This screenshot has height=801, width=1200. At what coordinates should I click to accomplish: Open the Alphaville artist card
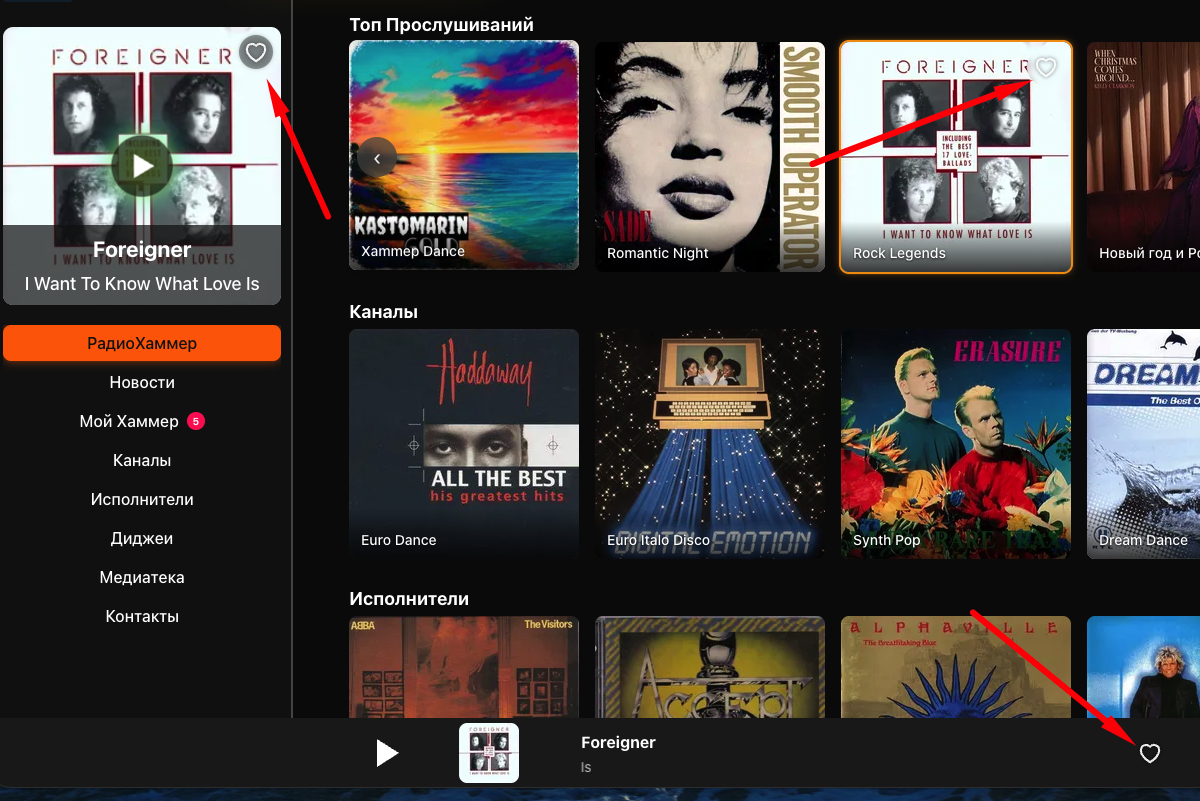click(x=956, y=667)
